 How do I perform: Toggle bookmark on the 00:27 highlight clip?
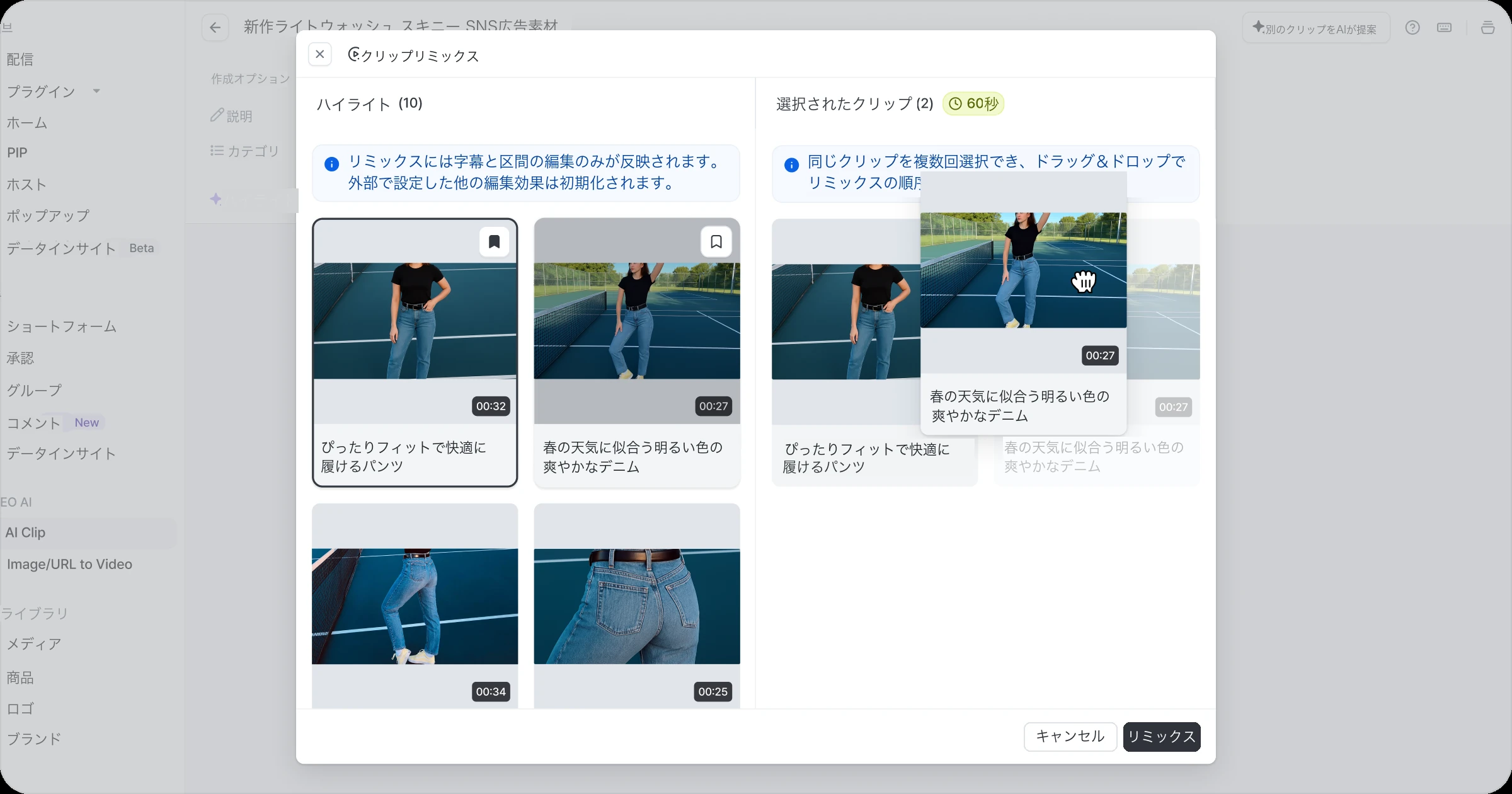[x=716, y=242]
